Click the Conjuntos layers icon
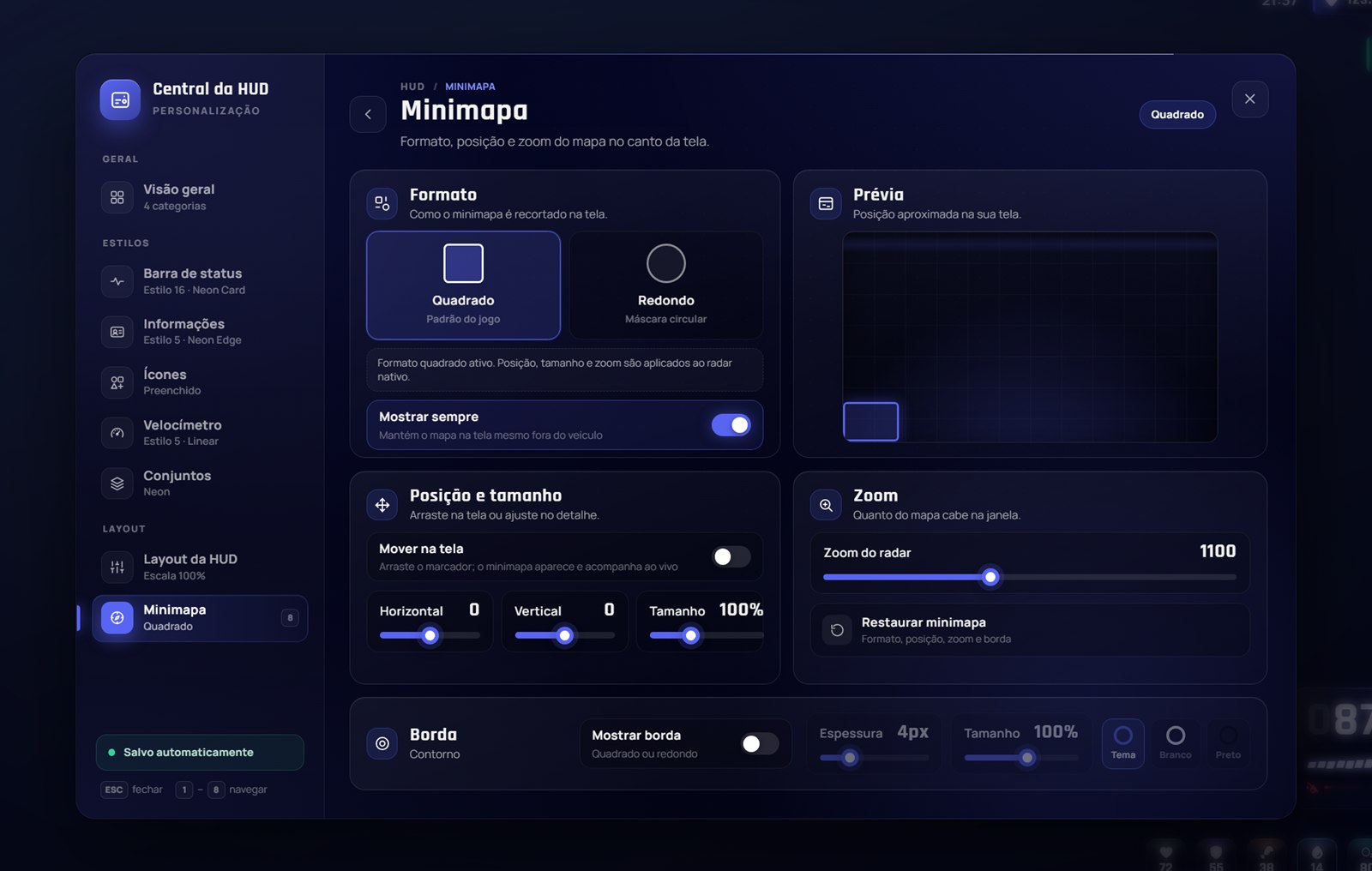The height and width of the screenshot is (871, 1372). (x=117, y=484)
